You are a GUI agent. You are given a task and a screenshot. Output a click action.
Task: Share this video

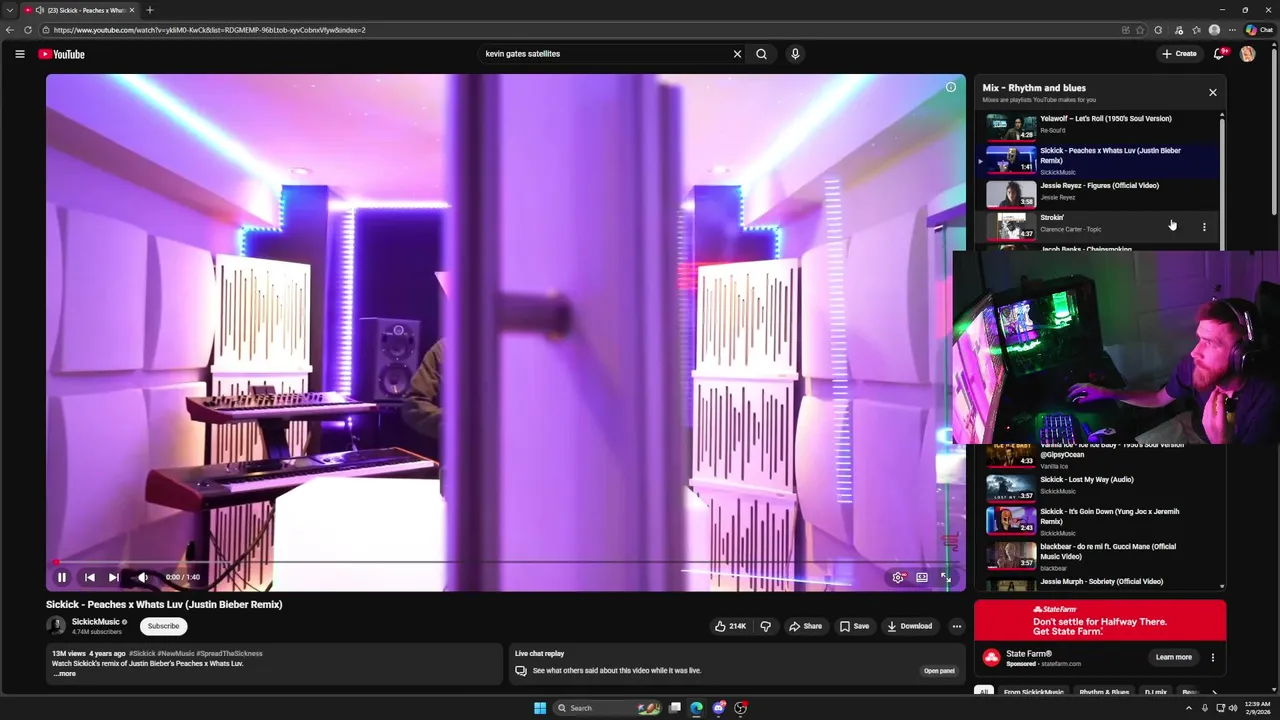805,626
